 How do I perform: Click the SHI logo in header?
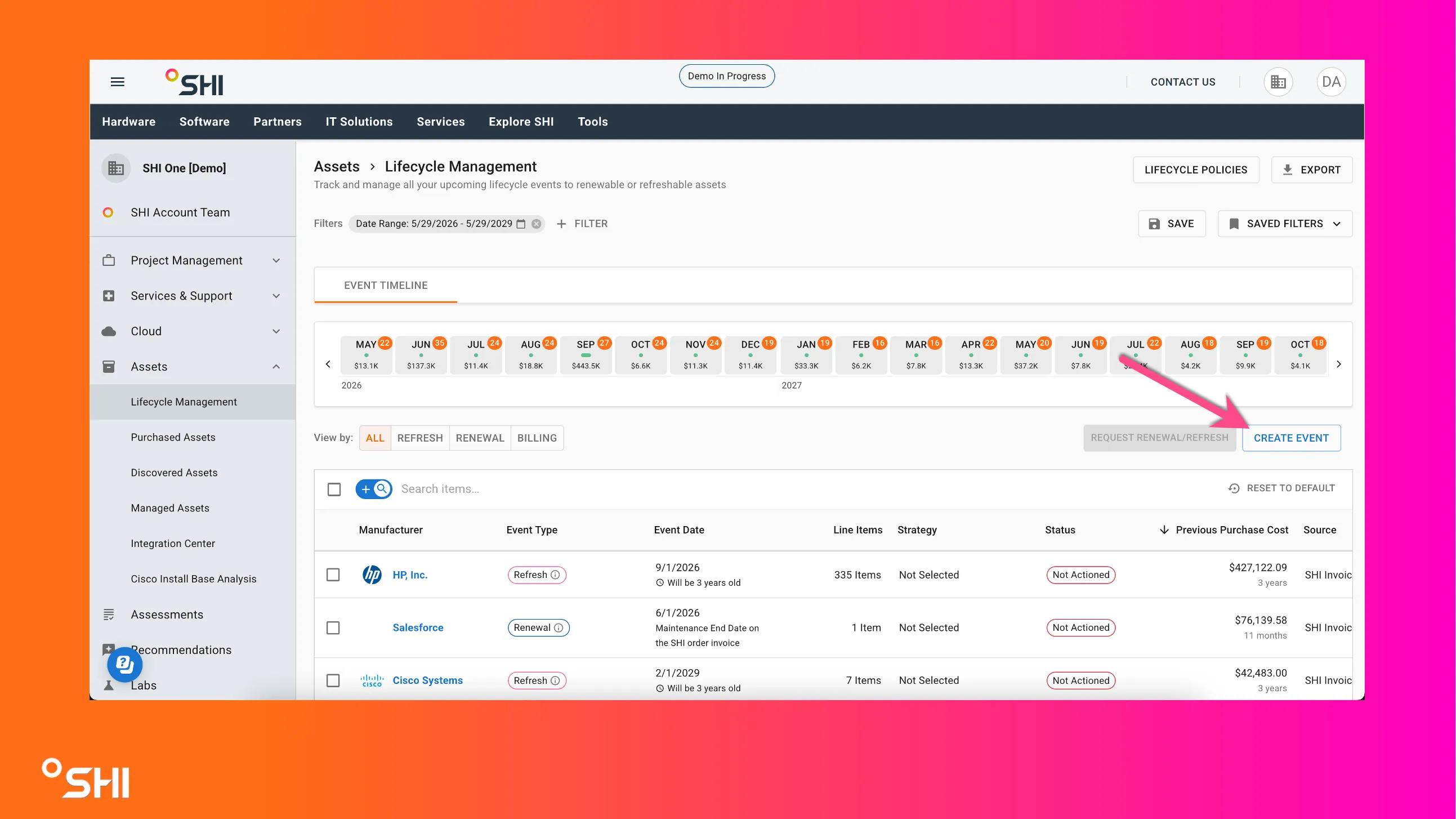194,83
